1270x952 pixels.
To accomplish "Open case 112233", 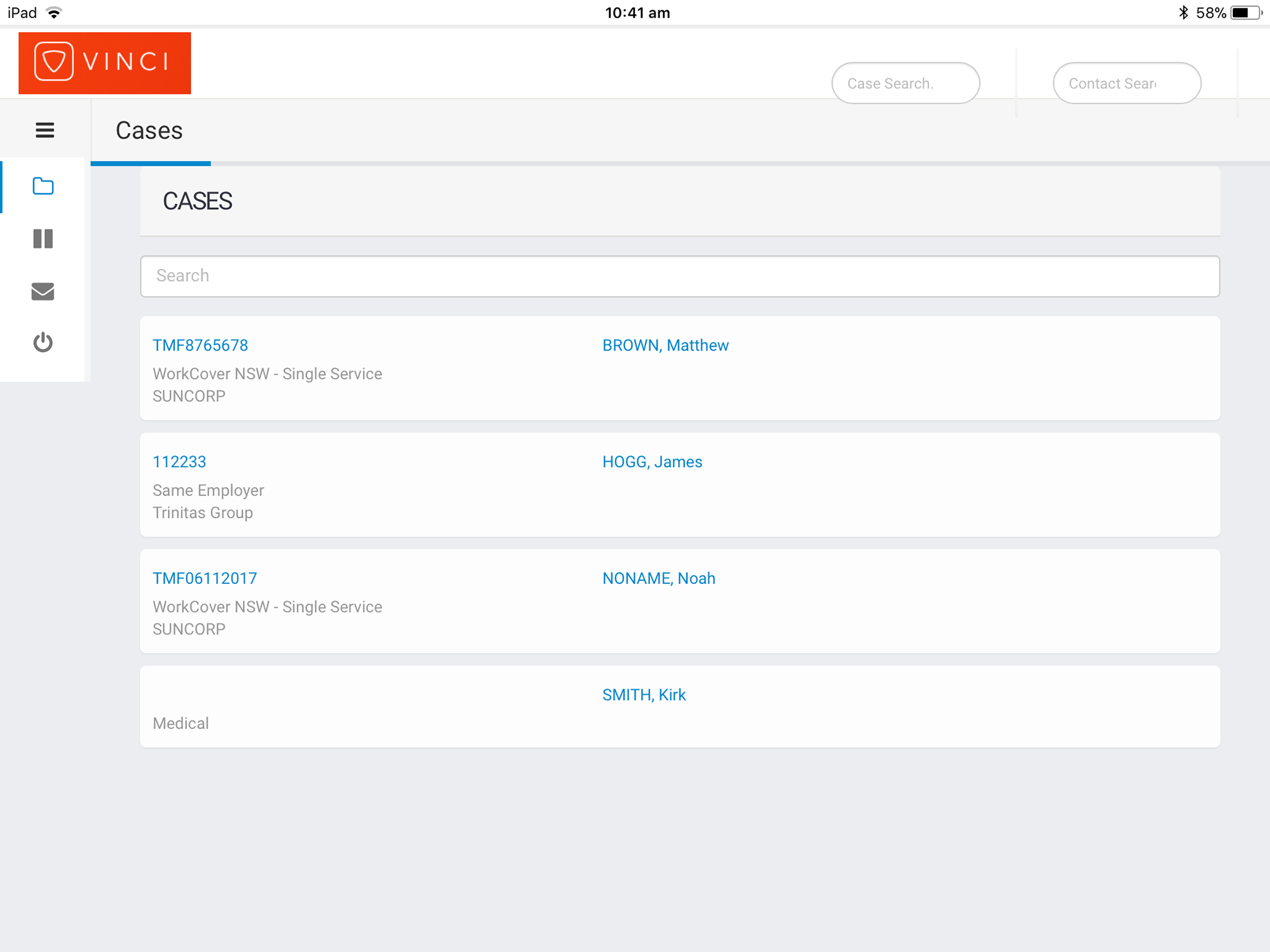I will coord(179,462).
